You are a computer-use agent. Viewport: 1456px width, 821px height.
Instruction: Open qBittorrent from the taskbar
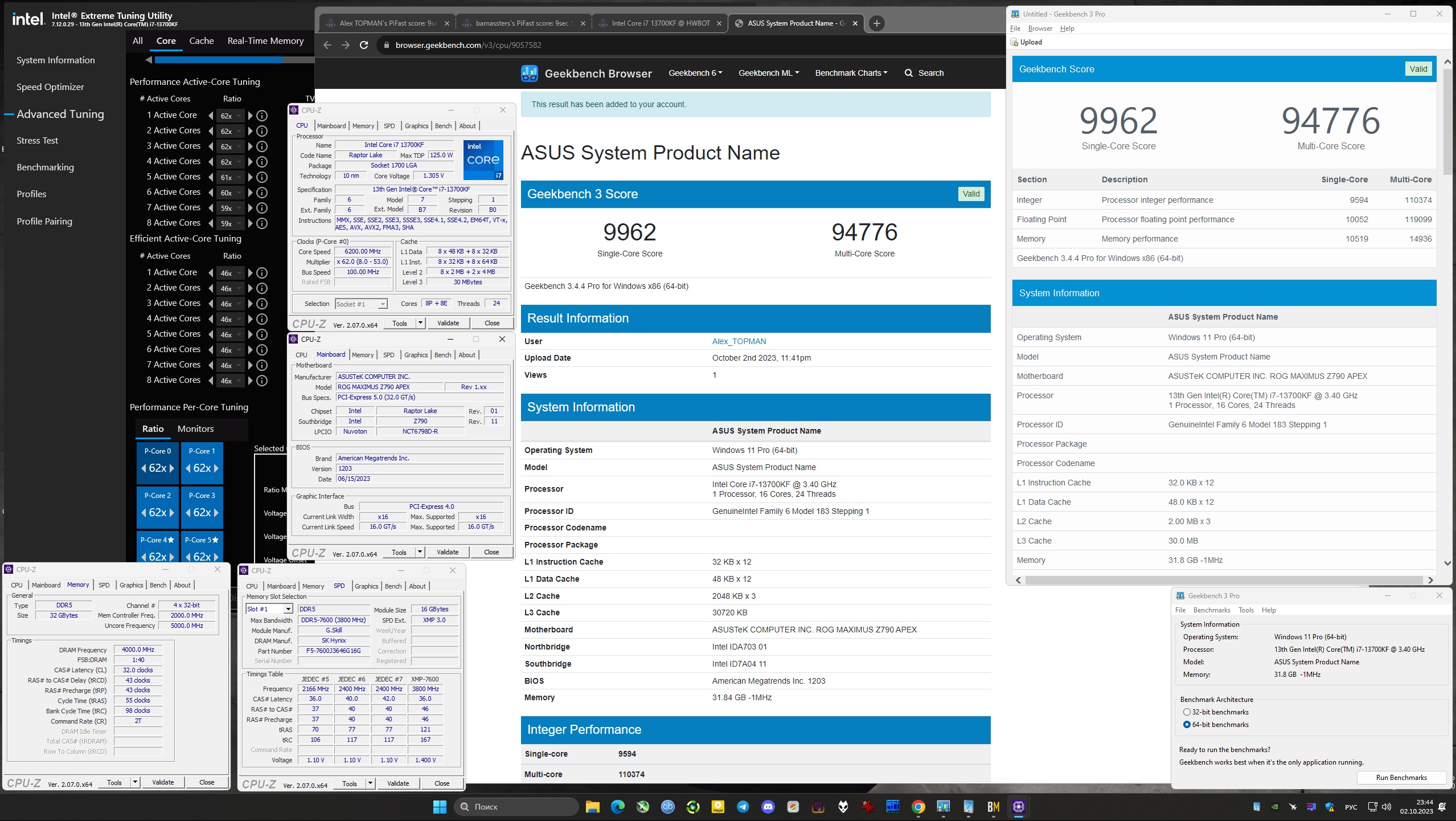point(668,806)
